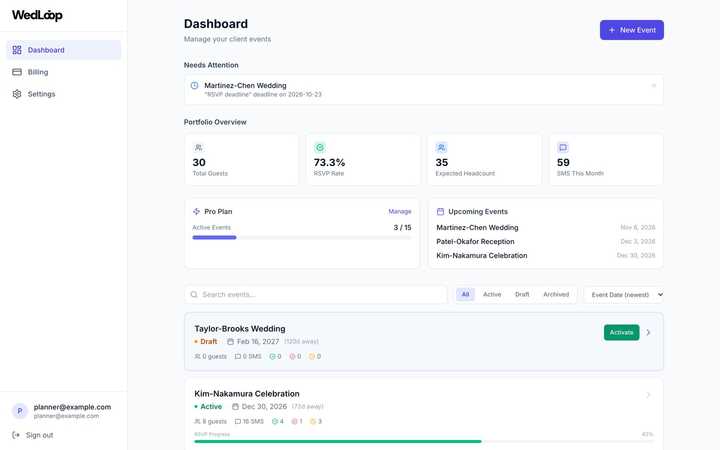This screenshot has width=720, height=450.
Task: Click yellow pending icon on Kim-Nakamura Celebration
Action: [x=313, y=422]
